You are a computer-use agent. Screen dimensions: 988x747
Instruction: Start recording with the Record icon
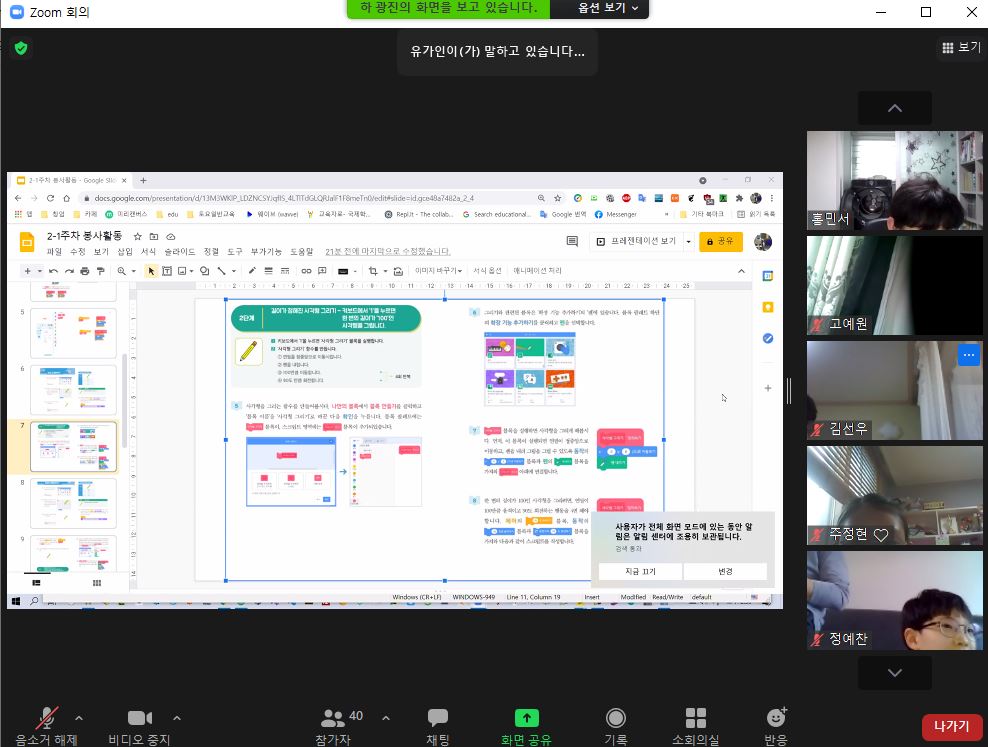pos(617,718)
